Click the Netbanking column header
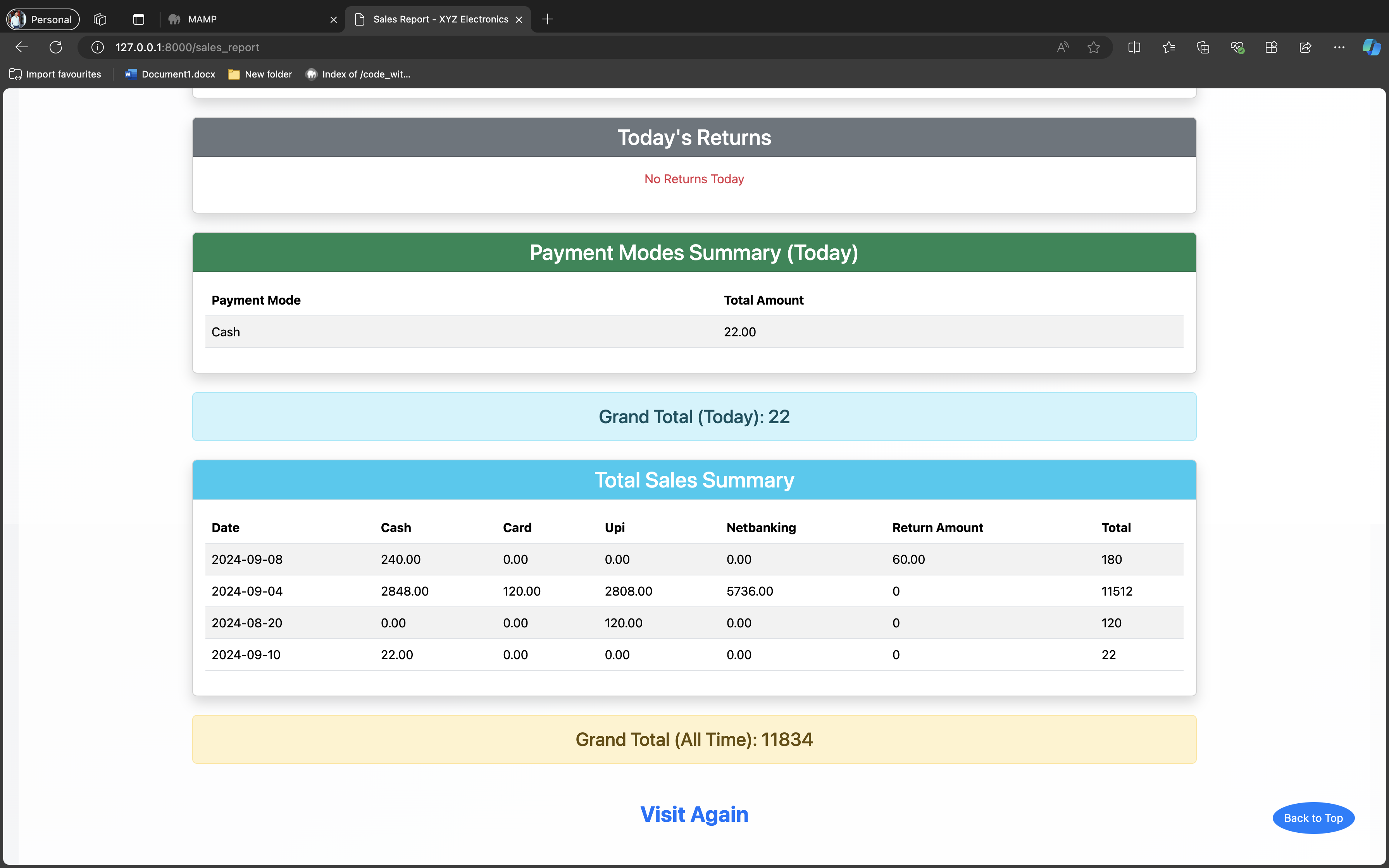1389x868 pixels. [x=761, y=527]
